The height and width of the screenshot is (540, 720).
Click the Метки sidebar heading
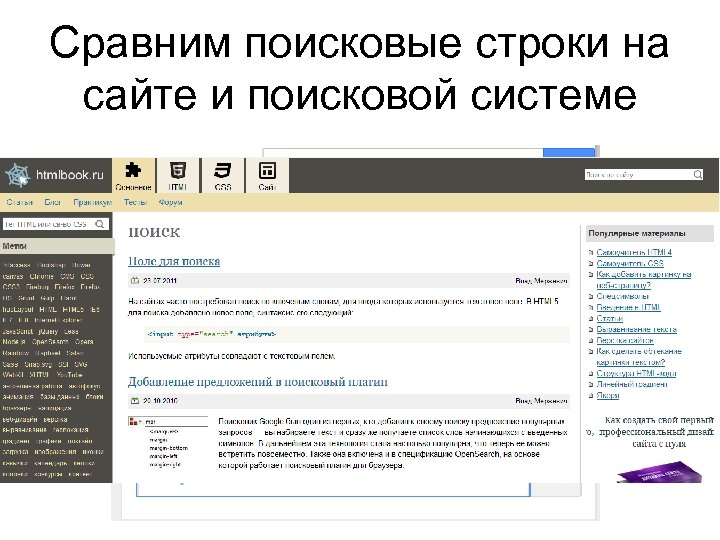(57, 246)
